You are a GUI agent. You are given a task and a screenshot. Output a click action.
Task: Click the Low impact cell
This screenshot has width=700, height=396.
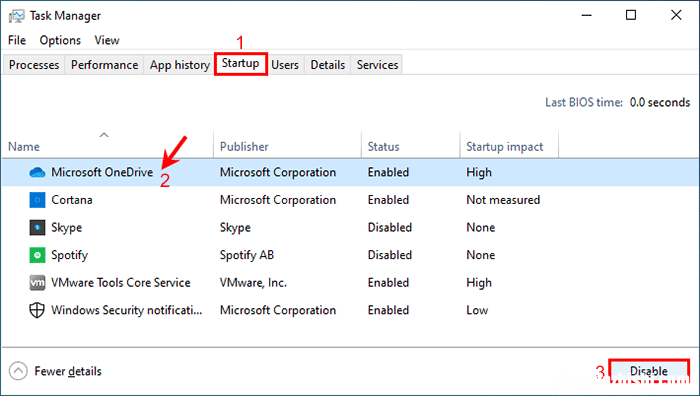[477, 310]
